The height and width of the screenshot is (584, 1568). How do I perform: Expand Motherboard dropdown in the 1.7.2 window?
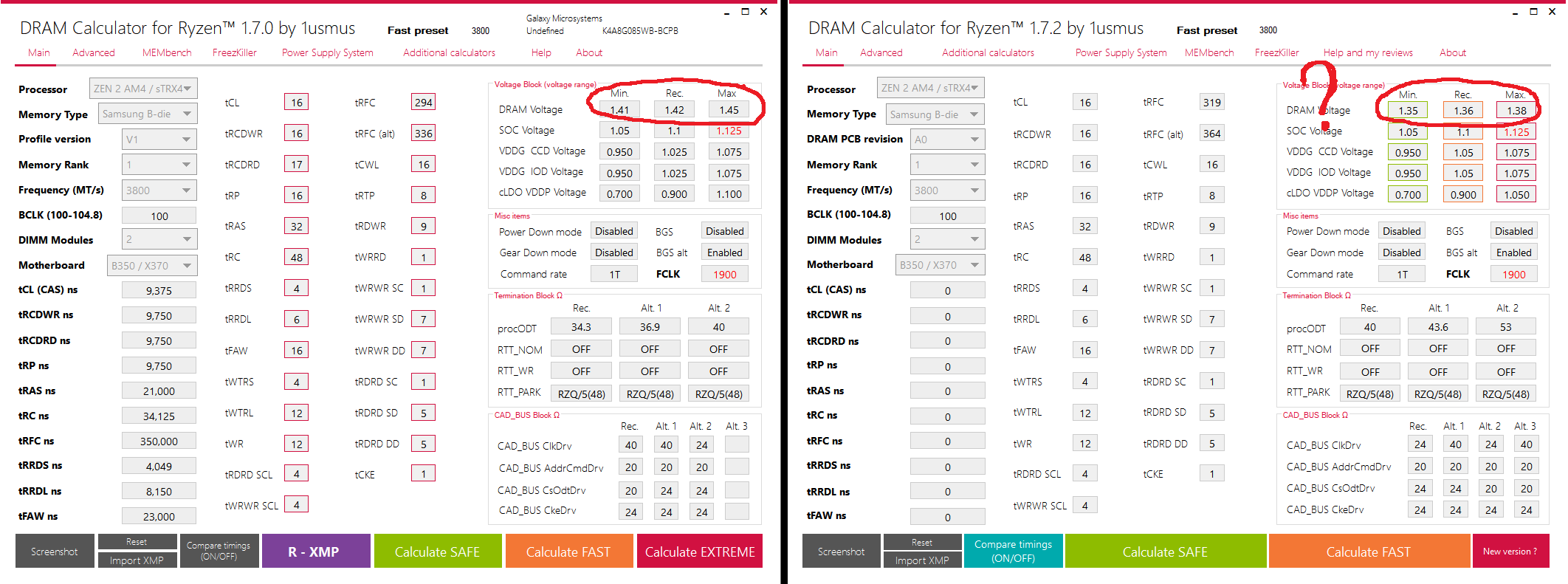(x=941, y=264)
